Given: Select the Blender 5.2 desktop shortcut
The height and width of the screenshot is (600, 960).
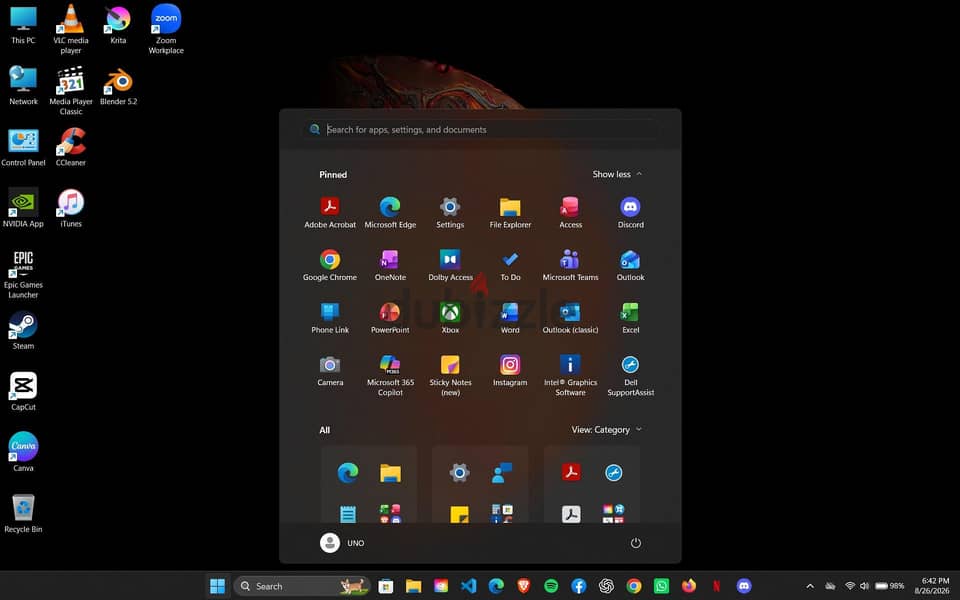Looking at the screenshot, I should click(118, 86).
